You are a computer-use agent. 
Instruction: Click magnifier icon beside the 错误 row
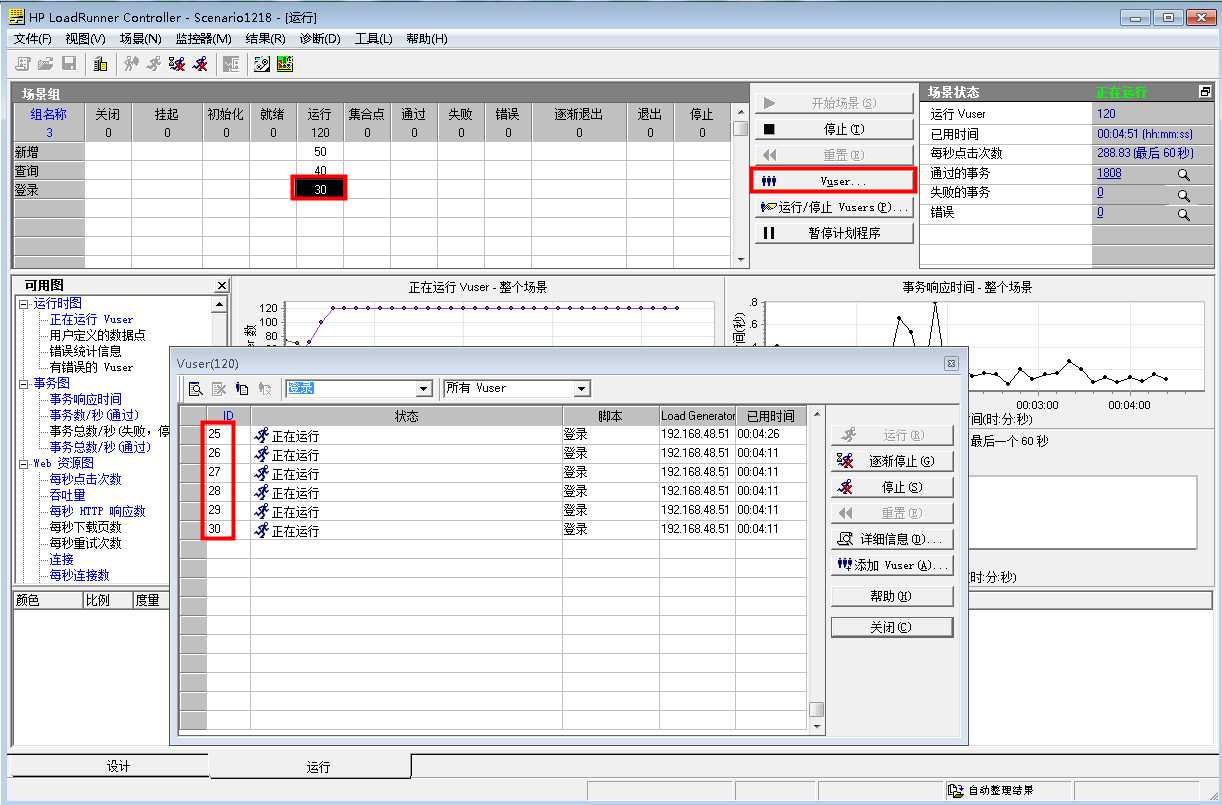tap(1183, 214)
